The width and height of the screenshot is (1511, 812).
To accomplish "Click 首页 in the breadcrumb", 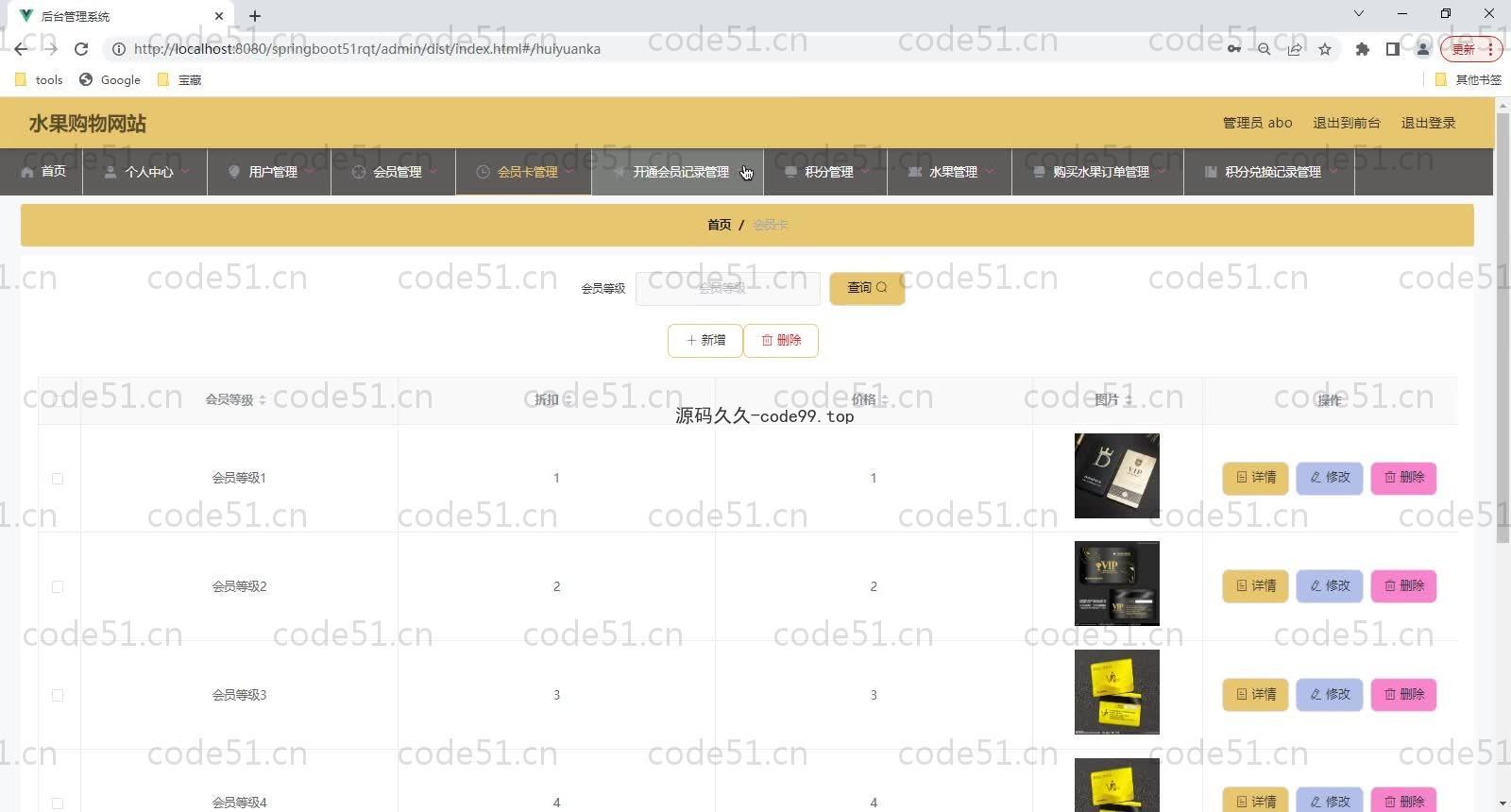I will click(x=720, y=225).
